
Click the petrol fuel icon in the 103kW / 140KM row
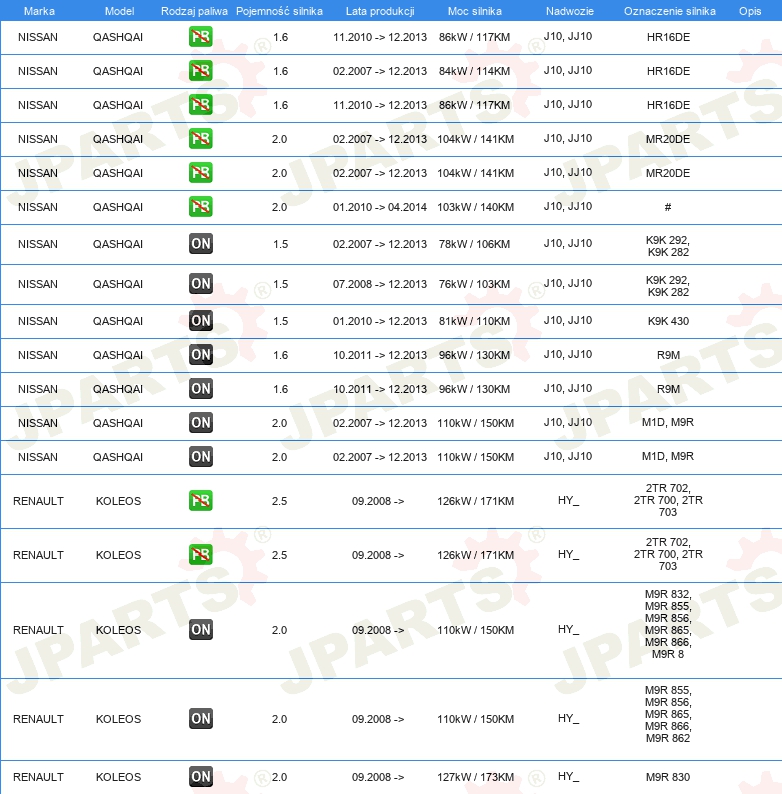click(x=201, y=207)
